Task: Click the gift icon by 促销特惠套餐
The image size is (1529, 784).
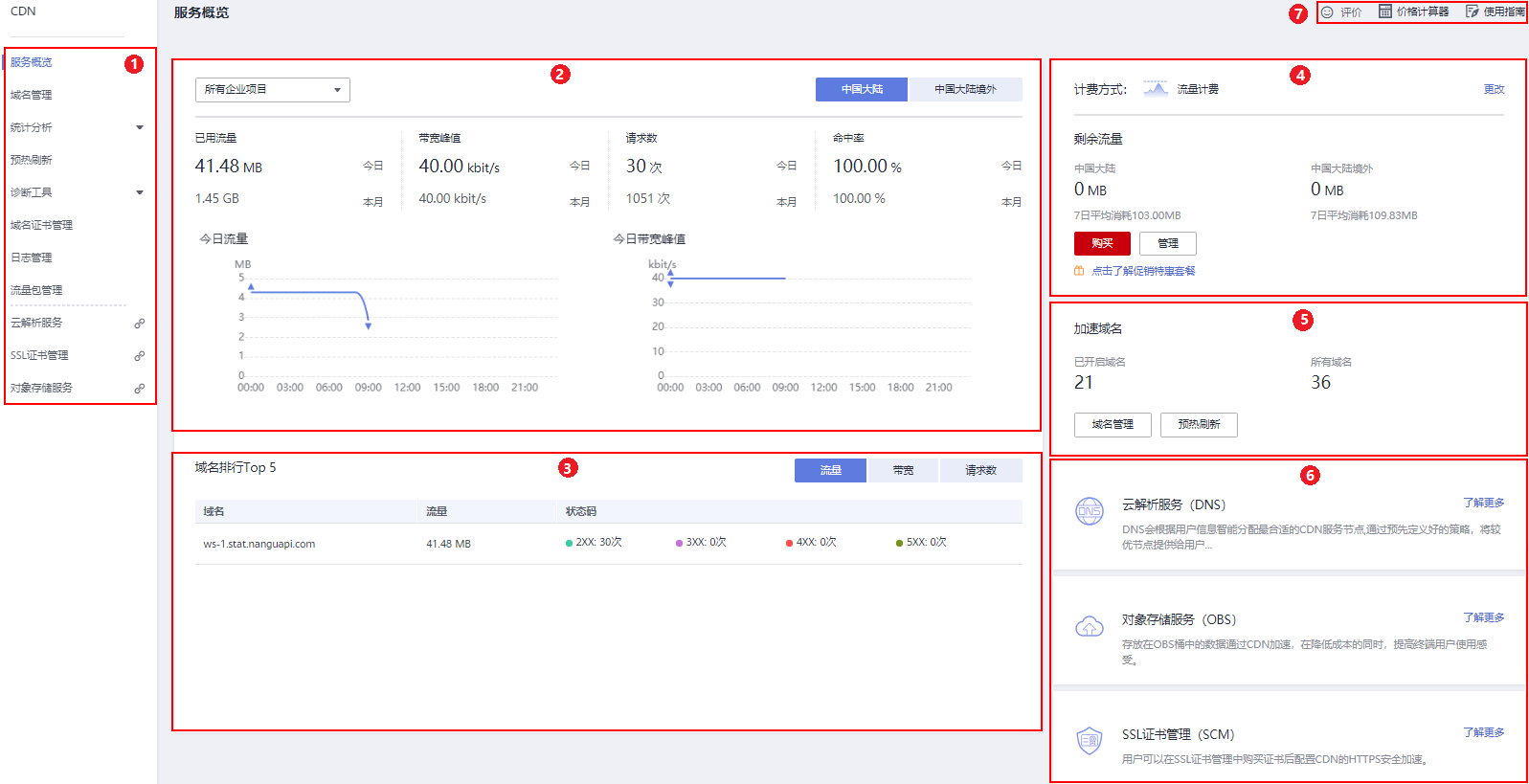Action: [x=1079, y=271]
